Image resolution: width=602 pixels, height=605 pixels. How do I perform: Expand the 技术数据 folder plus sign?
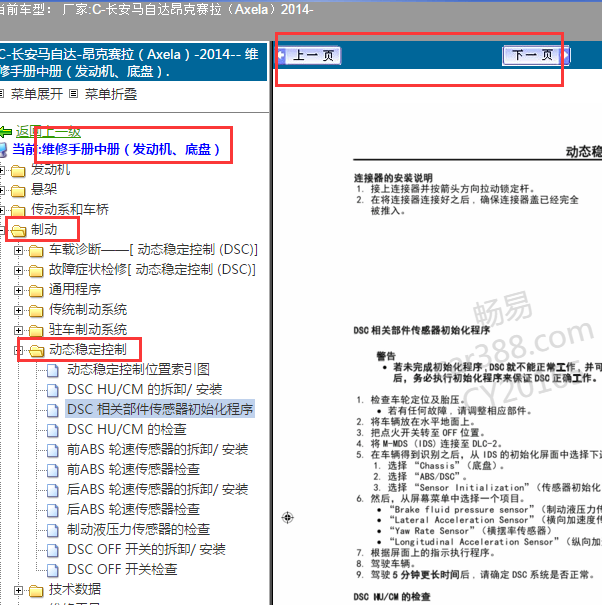coord(18,590)
